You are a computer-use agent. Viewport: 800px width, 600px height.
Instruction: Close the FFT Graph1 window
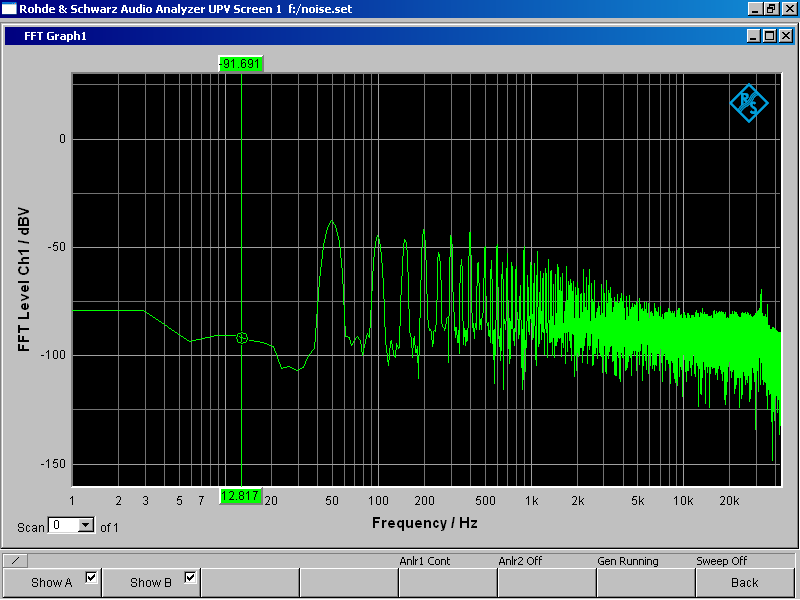(786, 36)
